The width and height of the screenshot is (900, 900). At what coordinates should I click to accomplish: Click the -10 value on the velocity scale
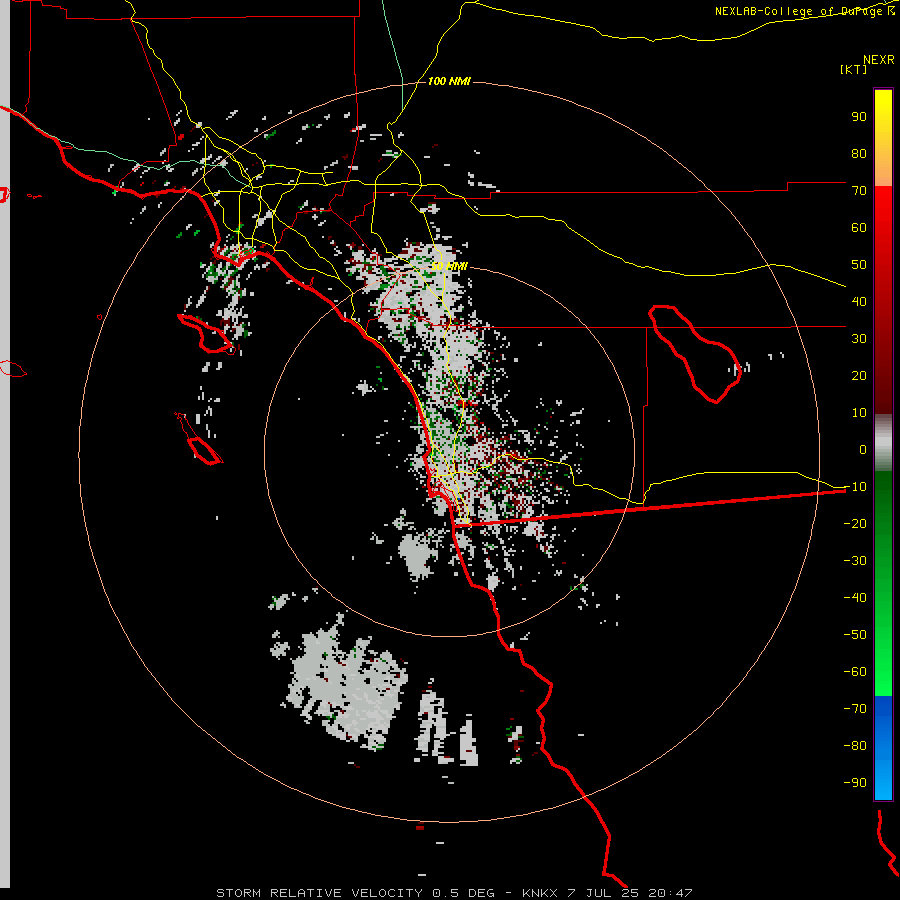(x=855, y=487)
